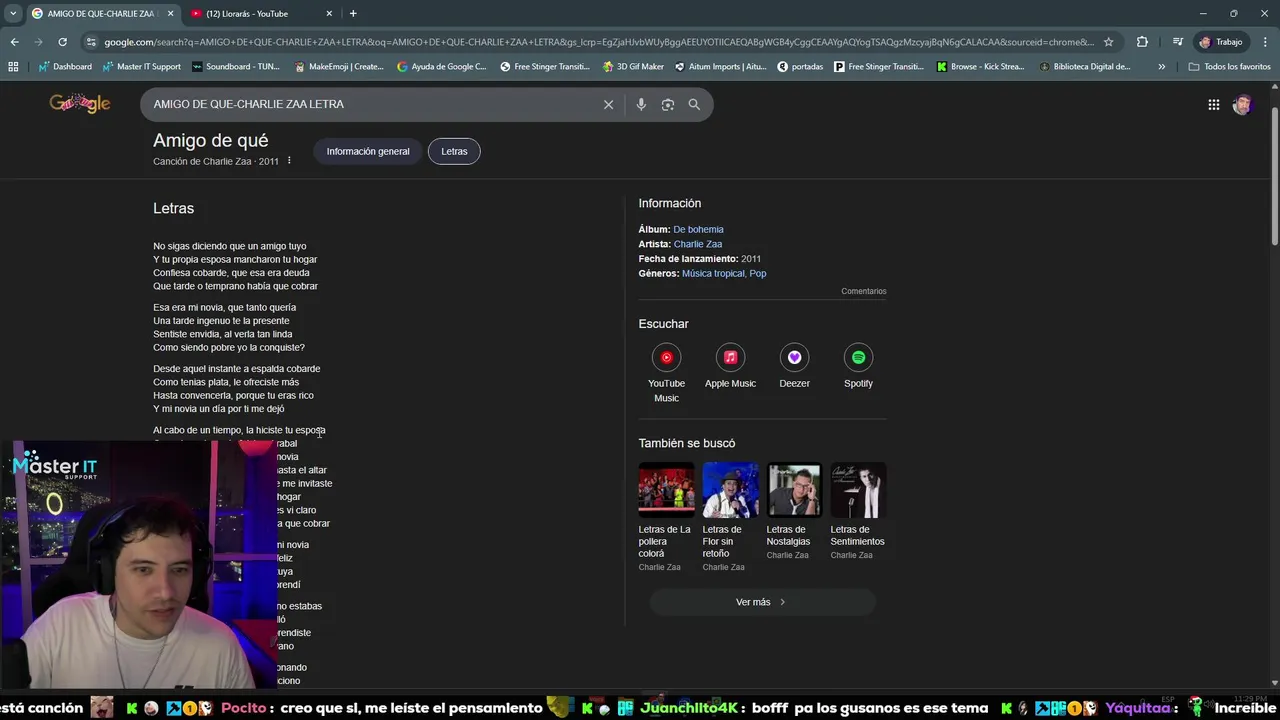Listen on Spotify
Viewport: 1280px width, 720px height.
pyautogui.click(x=858, y=367)
